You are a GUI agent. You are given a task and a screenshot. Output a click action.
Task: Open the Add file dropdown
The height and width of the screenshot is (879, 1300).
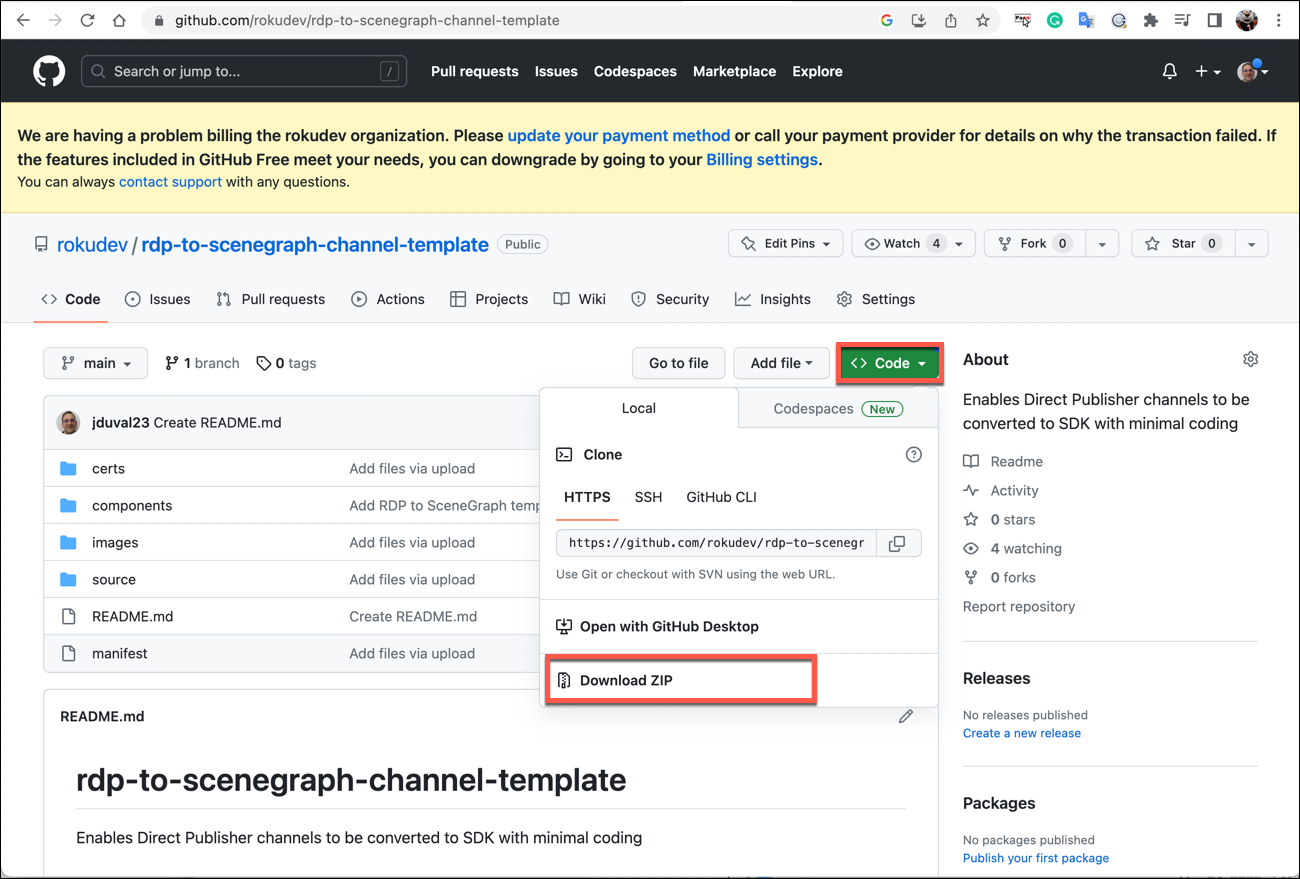[x=781, y=363]
